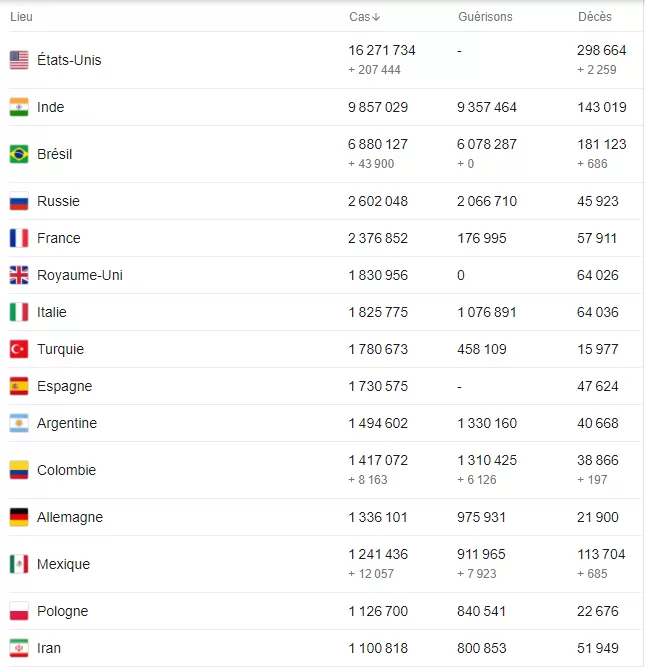
Task: Click the Lieu column header
Action: click(x=21, y=17)
